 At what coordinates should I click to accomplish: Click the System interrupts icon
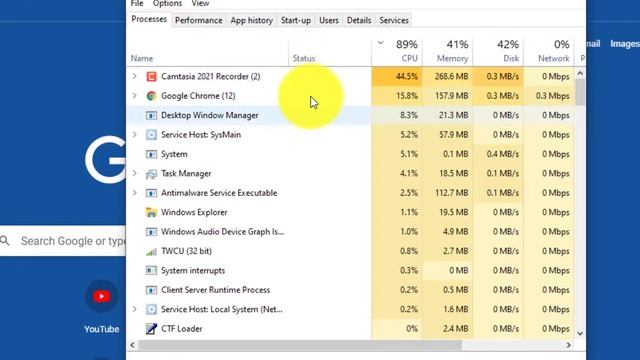pos(151,271)
